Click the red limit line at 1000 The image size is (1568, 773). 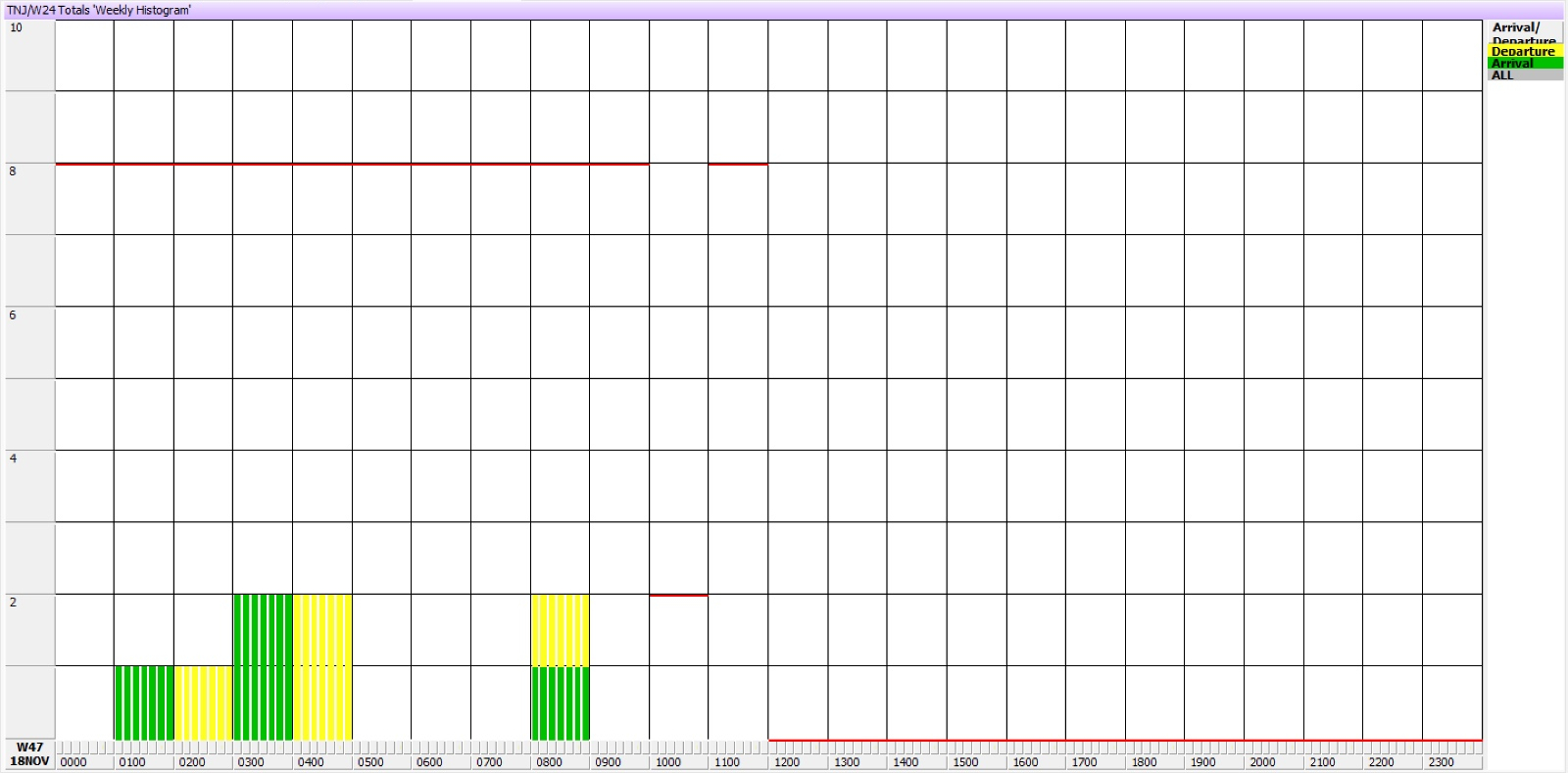(x=678, y=595)
